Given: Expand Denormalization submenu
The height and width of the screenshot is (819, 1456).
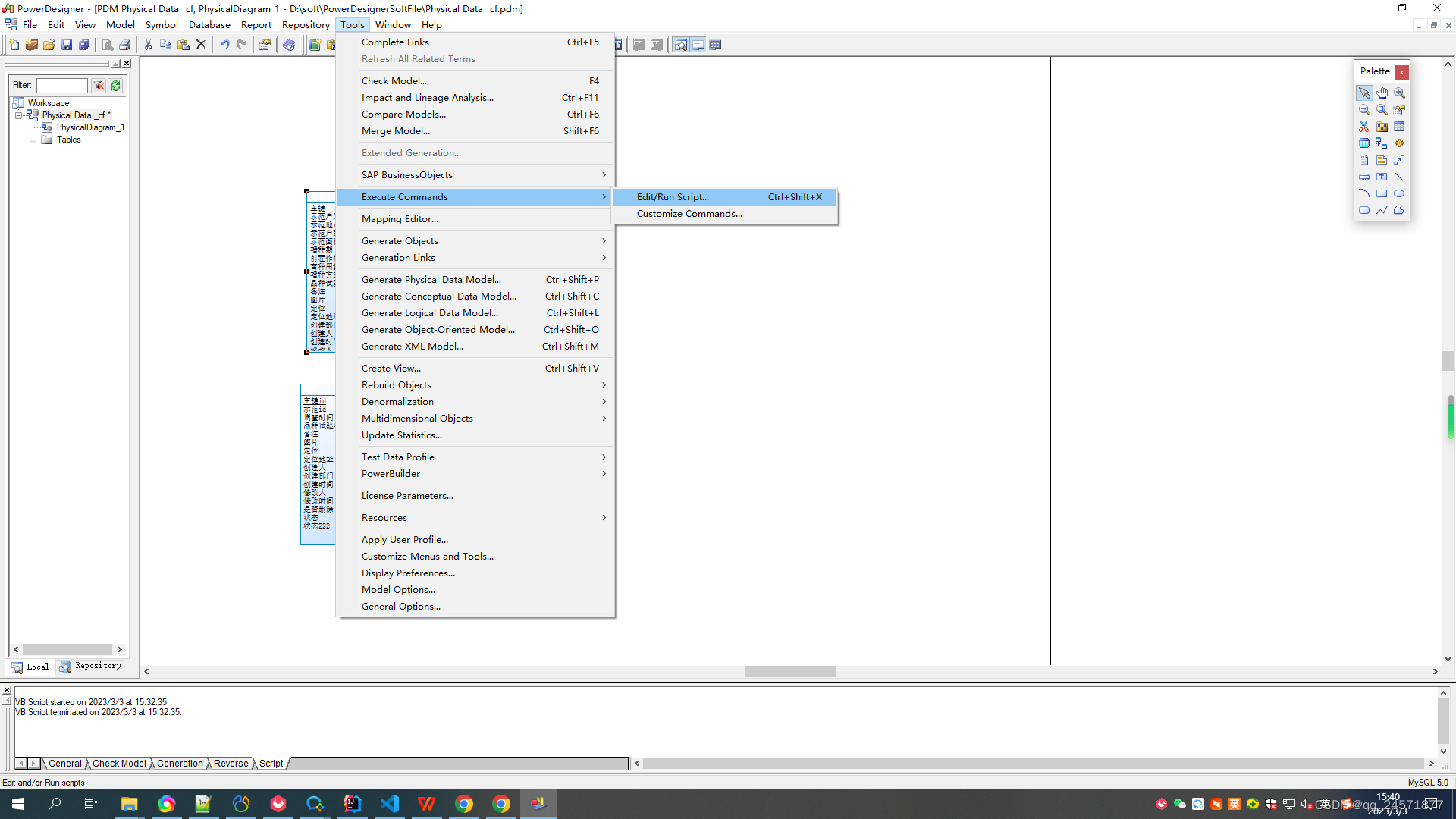Looking at the screenshot, I should point(475,402).
